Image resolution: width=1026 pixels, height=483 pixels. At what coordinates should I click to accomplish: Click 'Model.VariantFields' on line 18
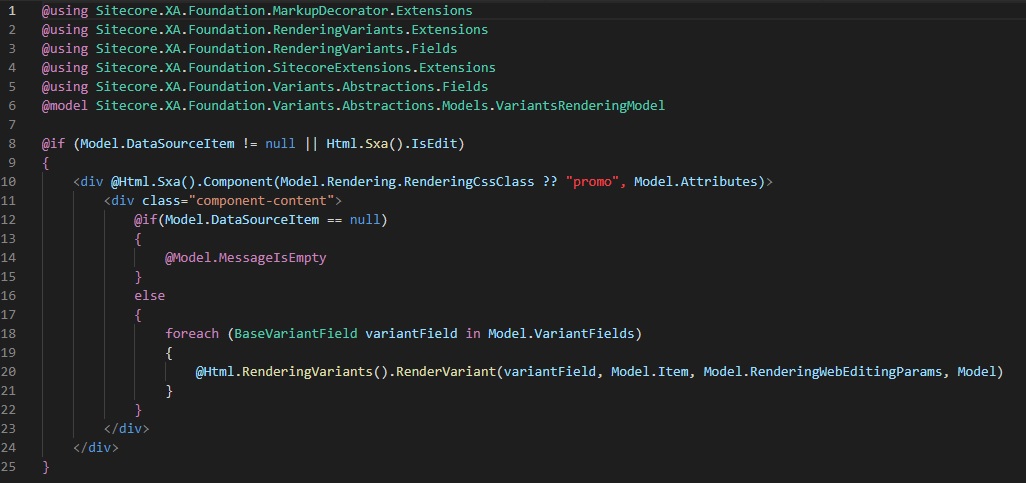pos(561,334)
